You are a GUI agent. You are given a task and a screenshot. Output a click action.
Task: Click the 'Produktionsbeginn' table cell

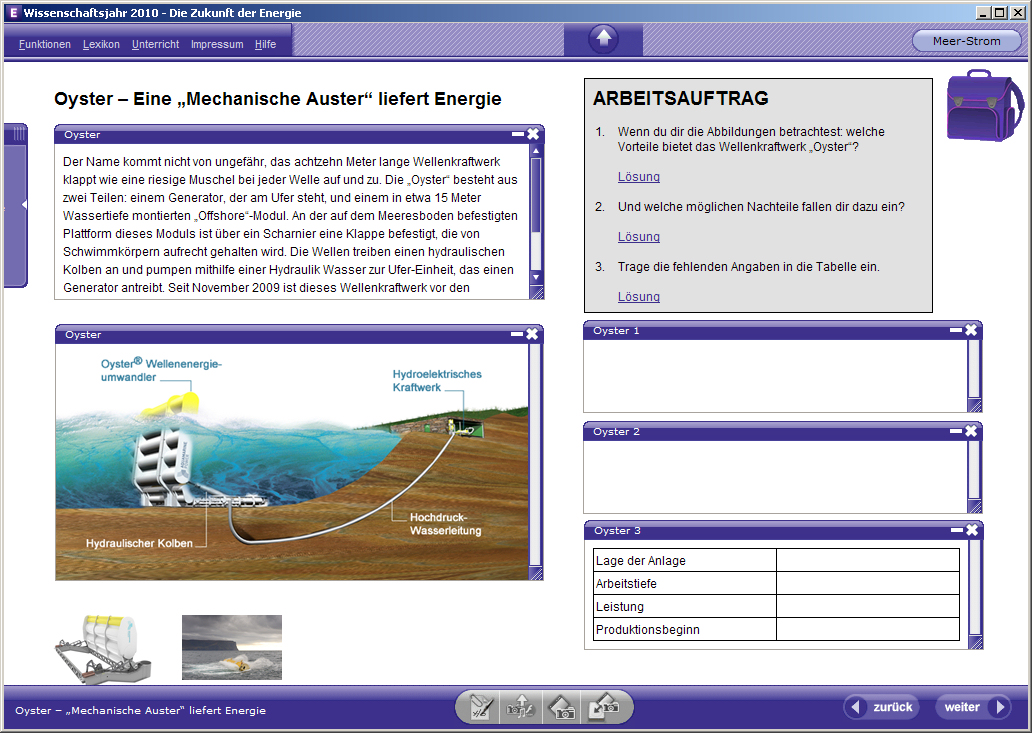(x=685, y=629)
